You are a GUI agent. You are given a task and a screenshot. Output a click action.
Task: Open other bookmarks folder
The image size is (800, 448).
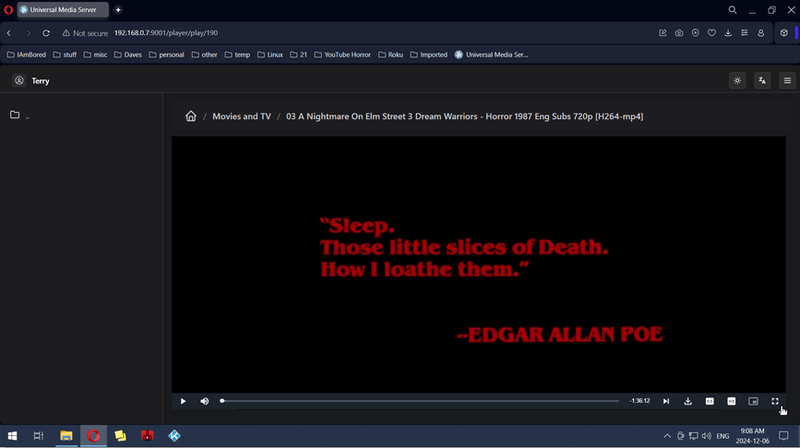205,55
